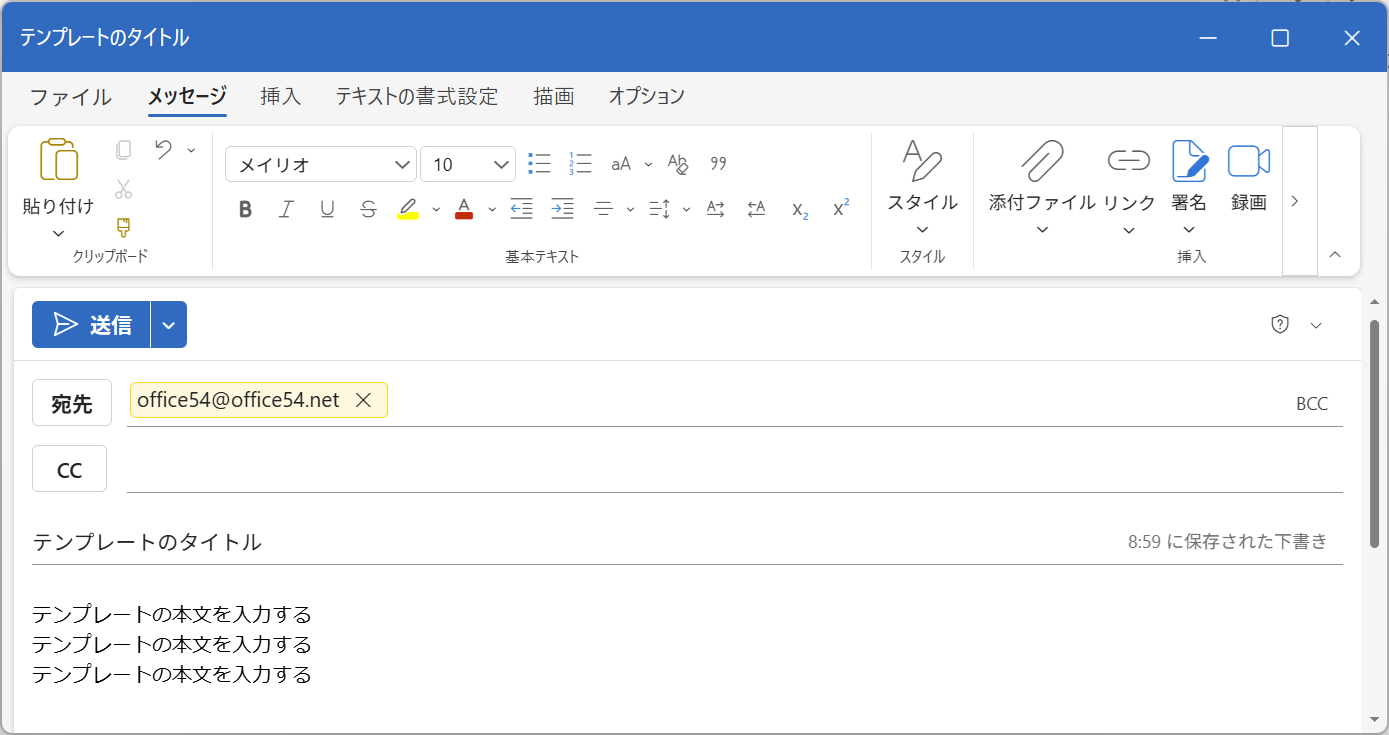
Task: Open the 描画 ribbon tab
Action: [x=553, y=95]
